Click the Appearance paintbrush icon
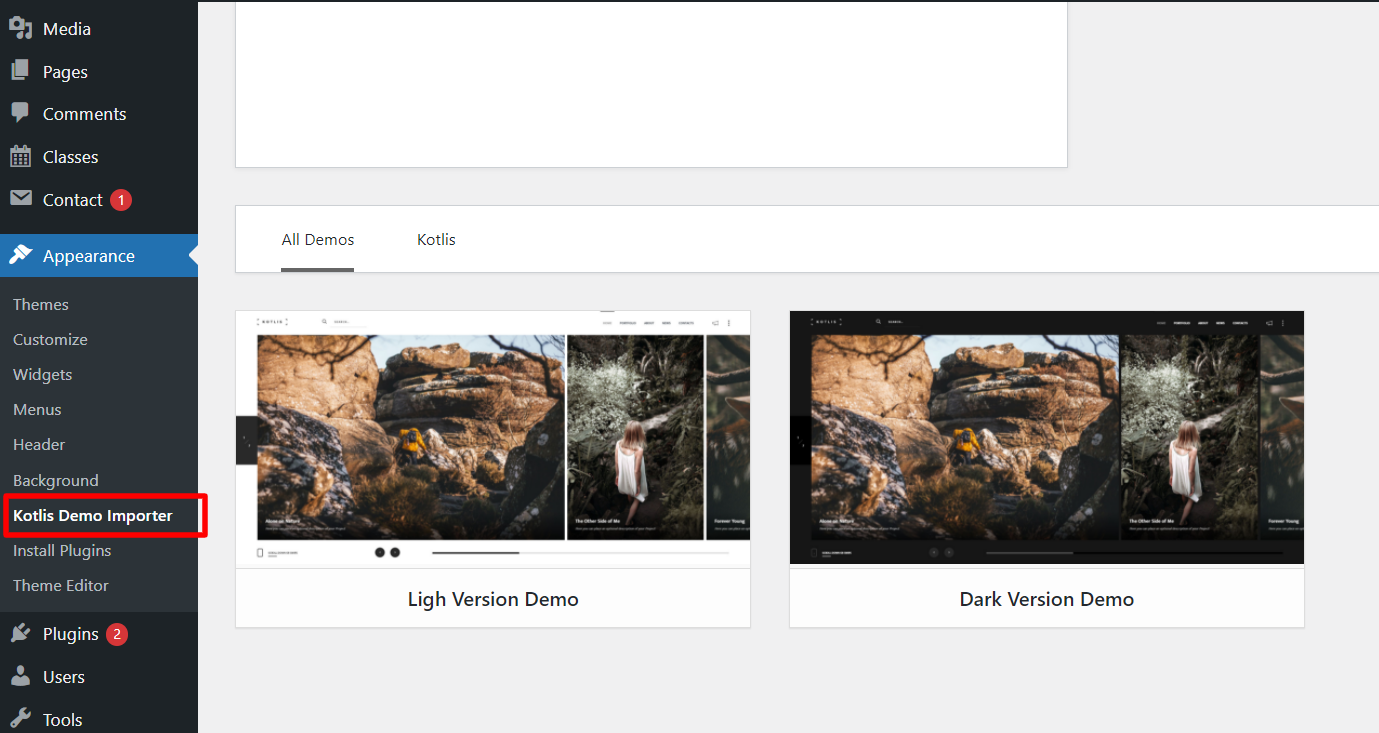Screen dimensions: 1379x733 tap(21, 256)
